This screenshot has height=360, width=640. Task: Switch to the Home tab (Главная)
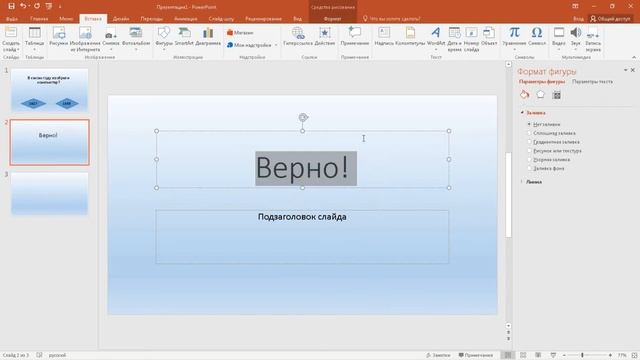[x=39, y=19]
